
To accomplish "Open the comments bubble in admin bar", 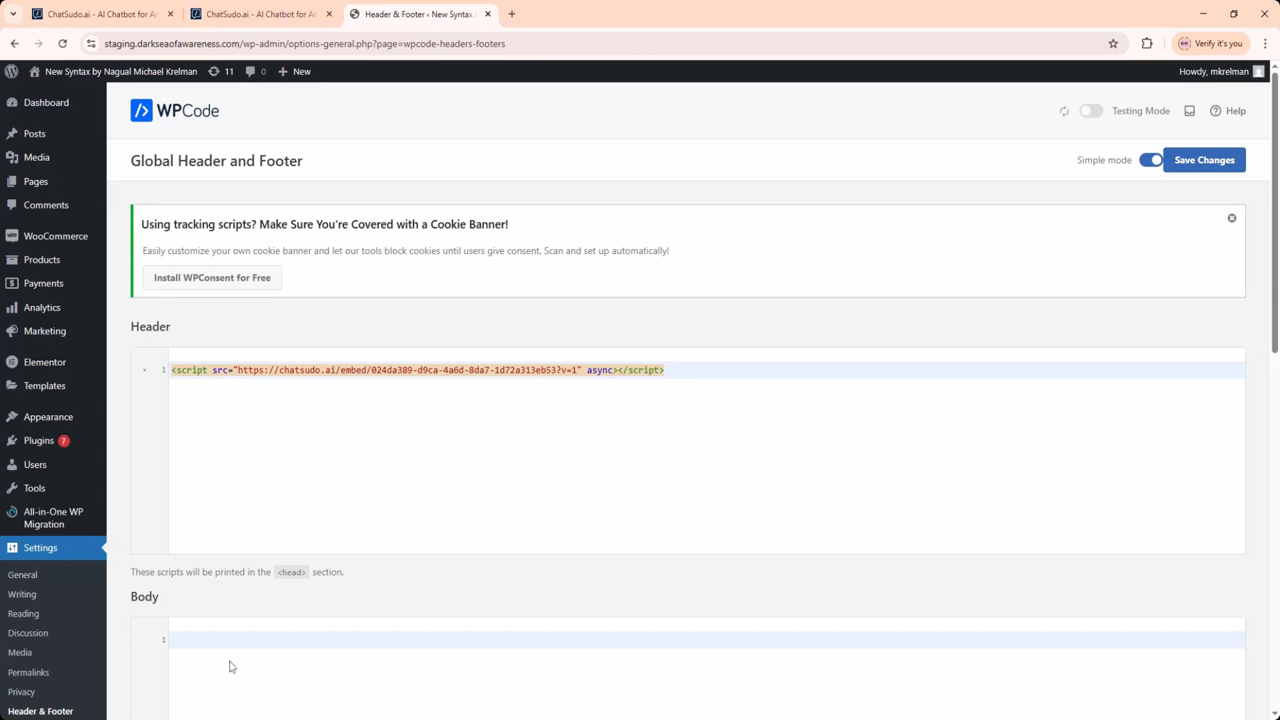I will (256, 71).
